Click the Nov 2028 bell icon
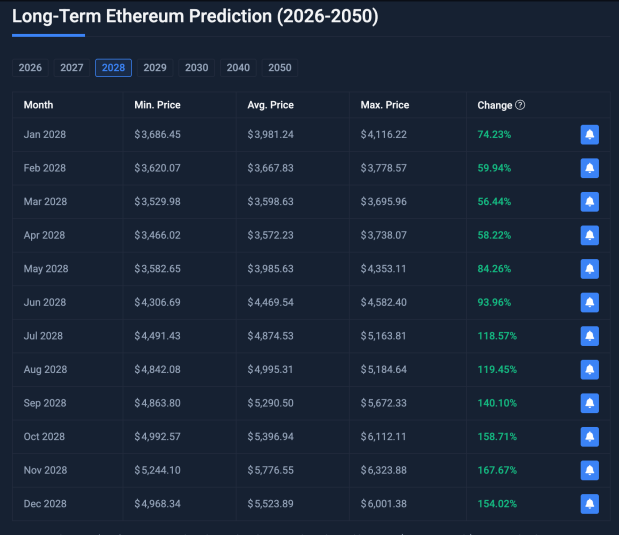619x535 pixels. [589, 470]
